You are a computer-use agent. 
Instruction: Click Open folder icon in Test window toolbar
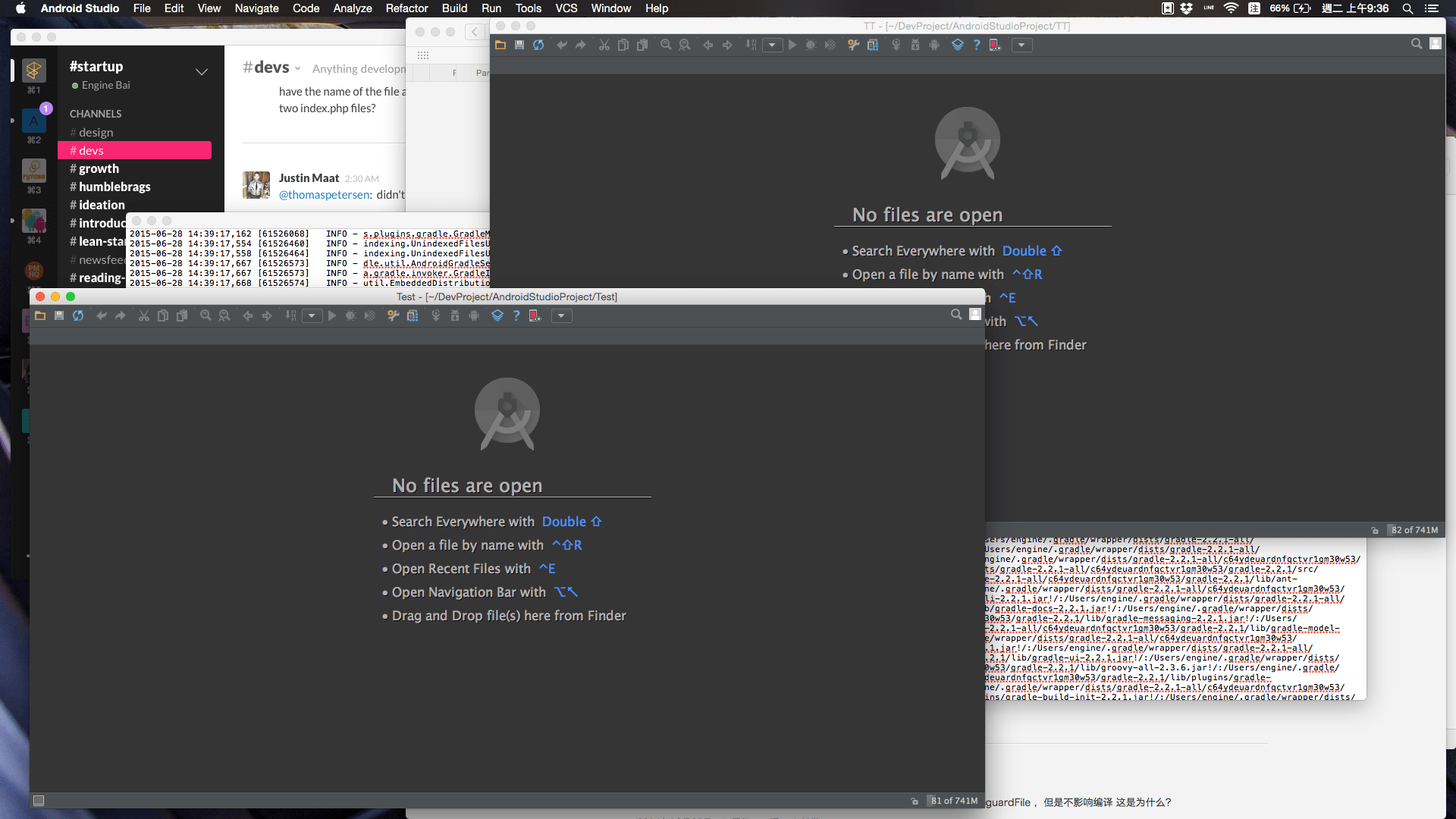click(x=40, y=316)
